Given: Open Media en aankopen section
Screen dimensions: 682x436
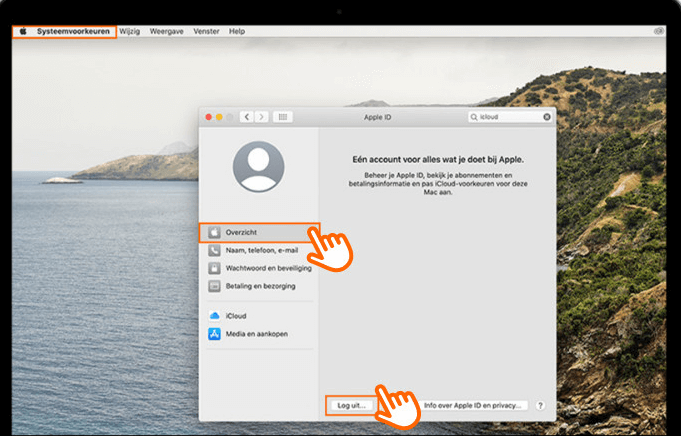Looking at the screenshot, I should (x=259, y=334).
